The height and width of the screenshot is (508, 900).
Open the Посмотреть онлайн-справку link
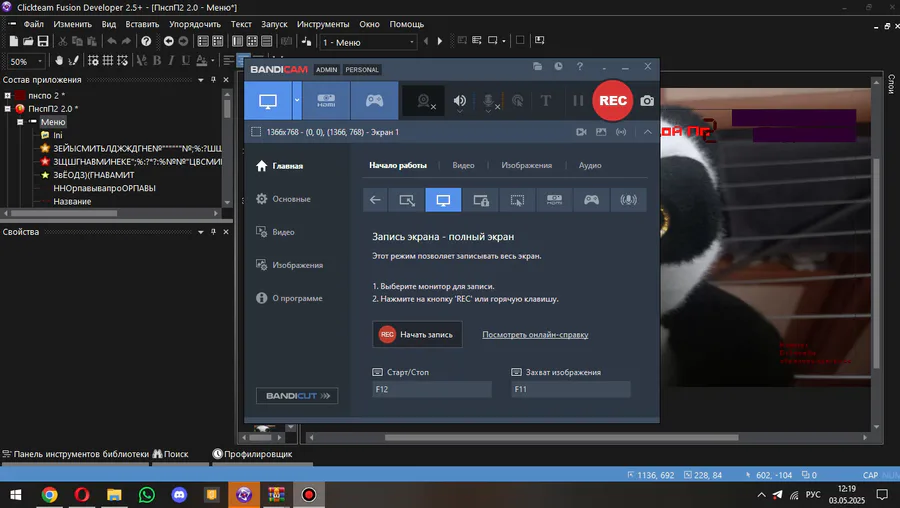tap(535, 335)
